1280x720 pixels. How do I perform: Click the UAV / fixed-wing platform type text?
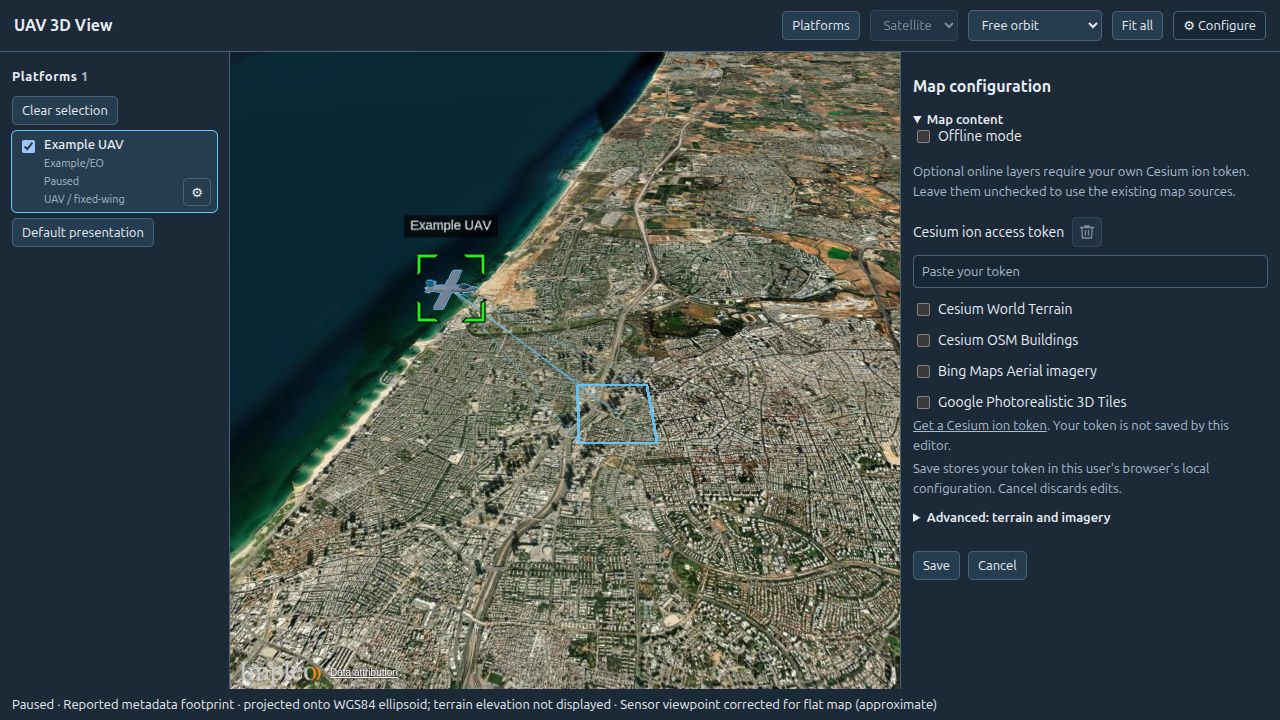(x=84, y=199)
